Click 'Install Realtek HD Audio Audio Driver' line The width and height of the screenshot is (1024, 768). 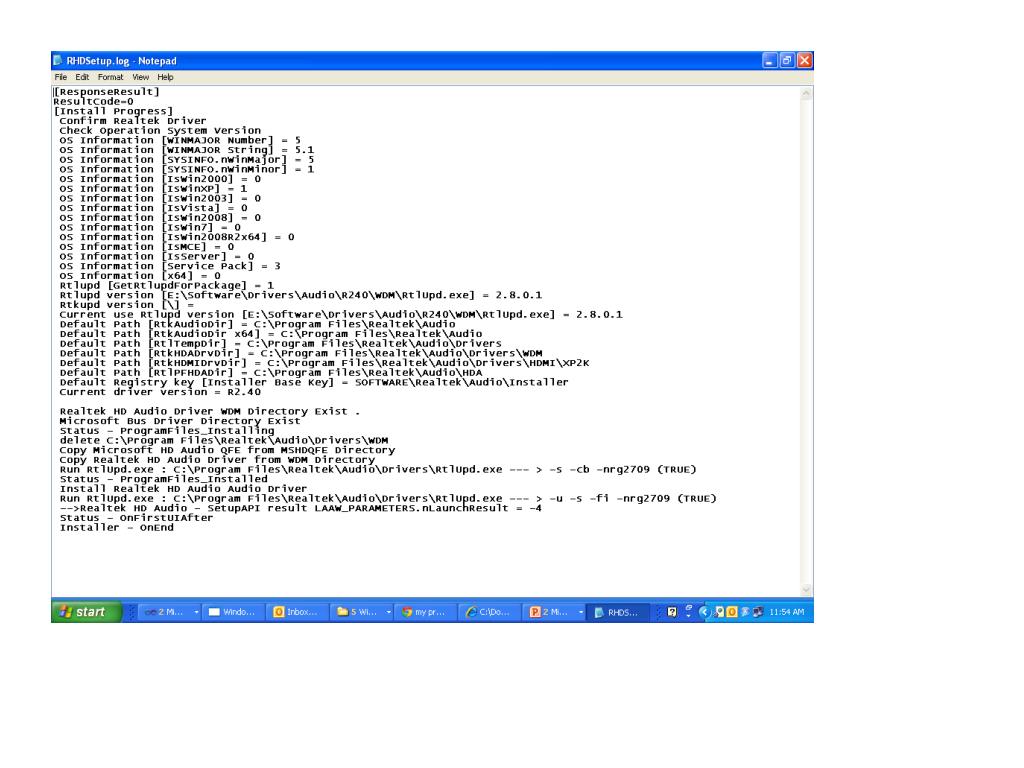[183, 489]
